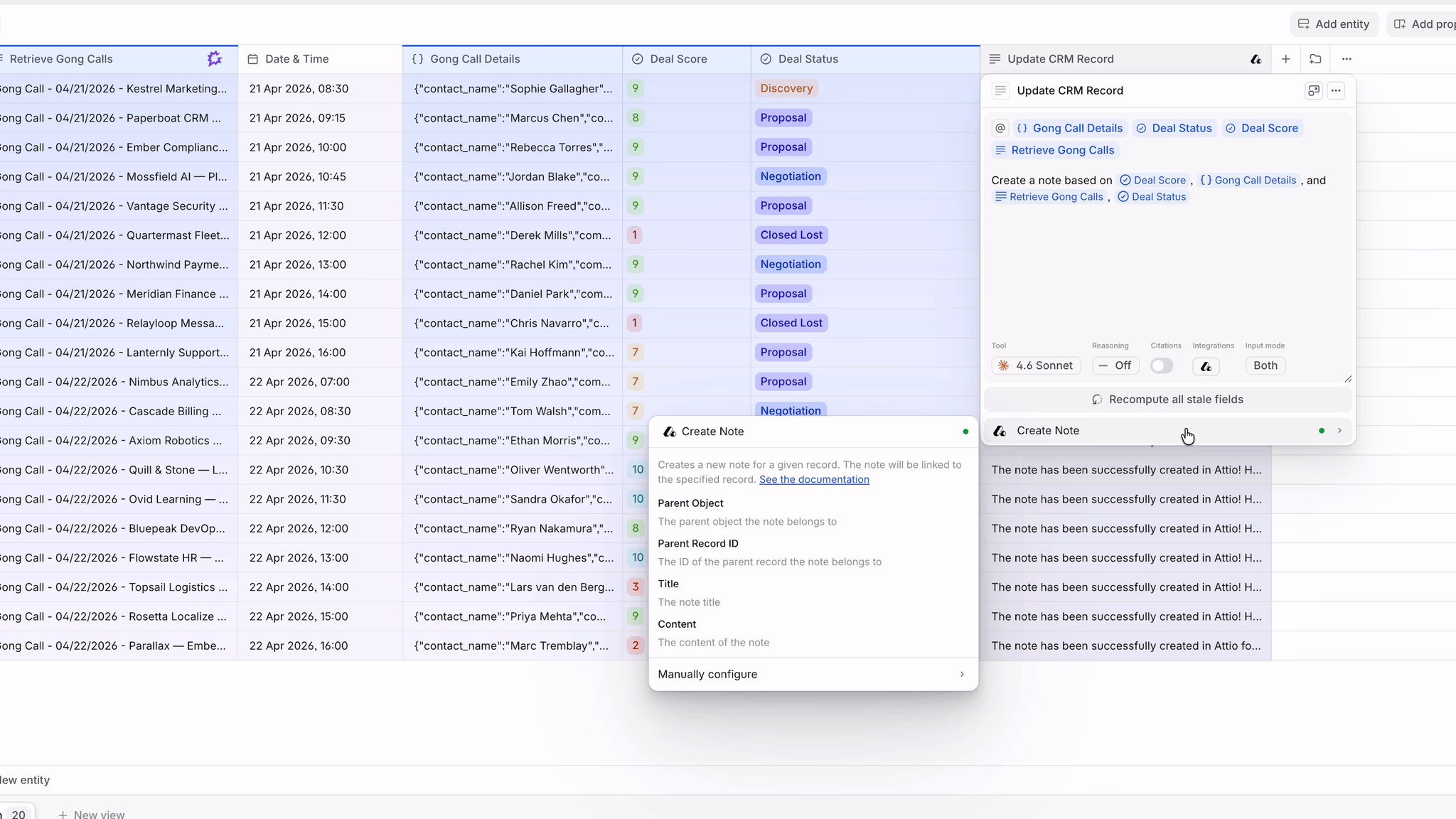The height and width of the screenshot is (819, 1456).
Task: Click the Rosetta Localize call row name
Action: click(x=119, y=616)
